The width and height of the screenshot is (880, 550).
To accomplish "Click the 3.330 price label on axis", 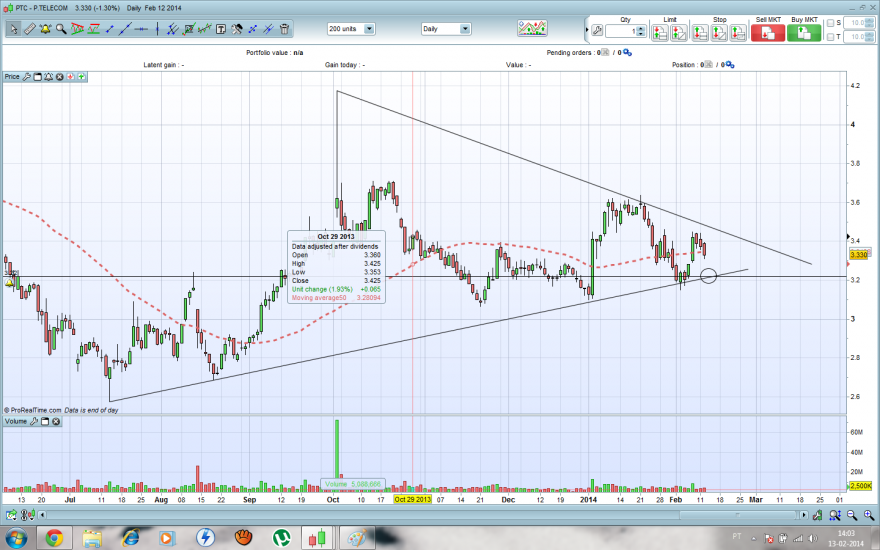I will point(859,255).
